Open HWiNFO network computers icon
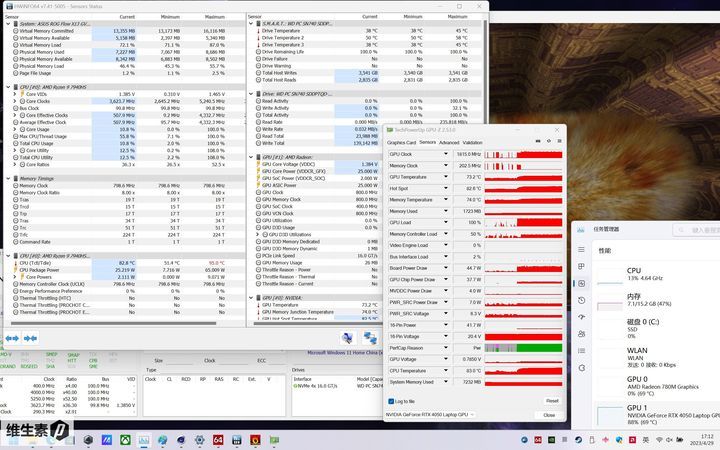Screen dimensions: 720x450 [x=370, y=338]
